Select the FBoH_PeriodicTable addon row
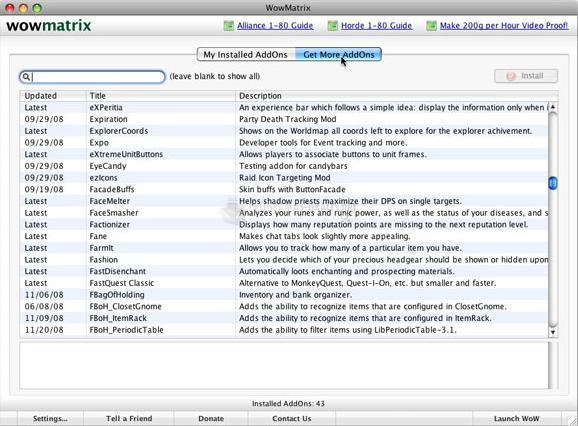 (284, 330)
